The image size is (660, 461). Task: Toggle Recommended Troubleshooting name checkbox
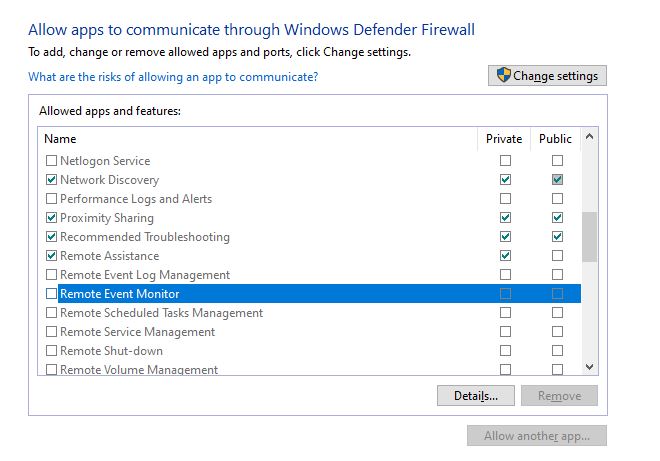[51, 237]
